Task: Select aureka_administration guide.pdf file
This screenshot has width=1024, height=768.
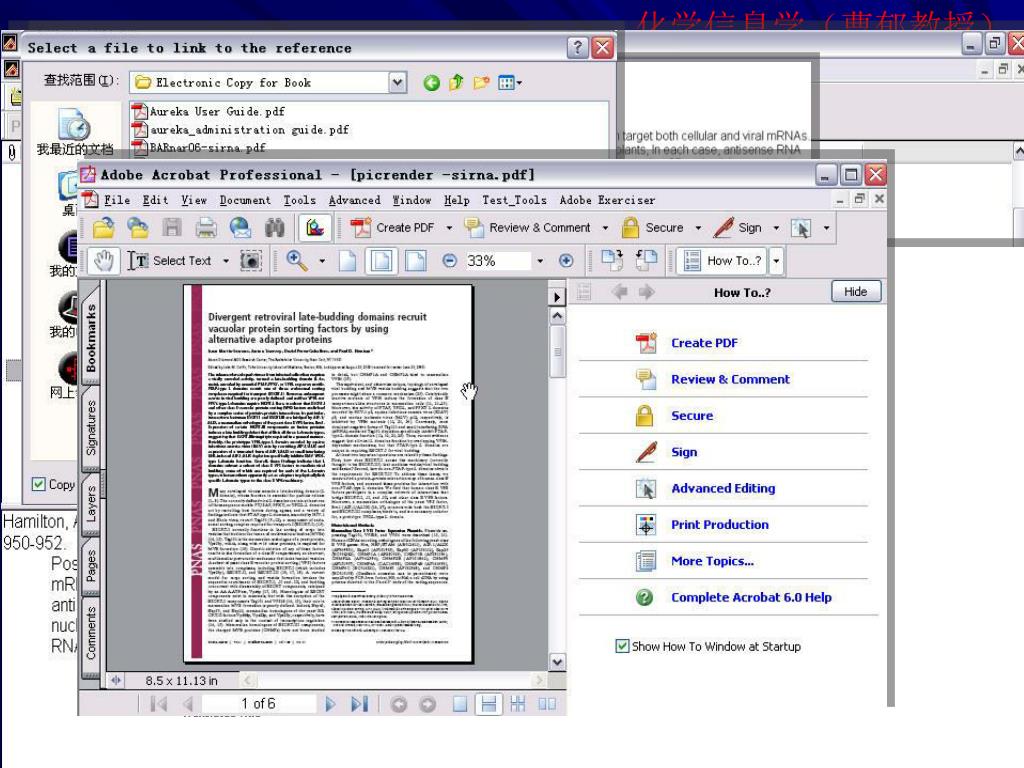Action: pyautogui.click(x=242, y=129)
